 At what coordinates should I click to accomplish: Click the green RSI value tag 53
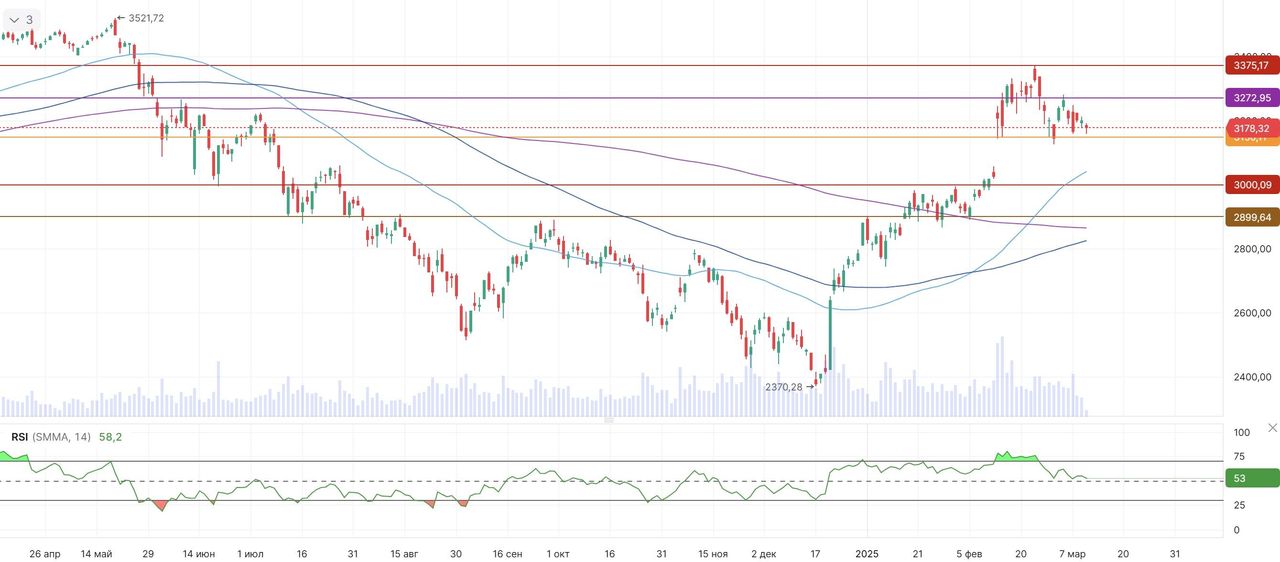[x=1251, y=478]
